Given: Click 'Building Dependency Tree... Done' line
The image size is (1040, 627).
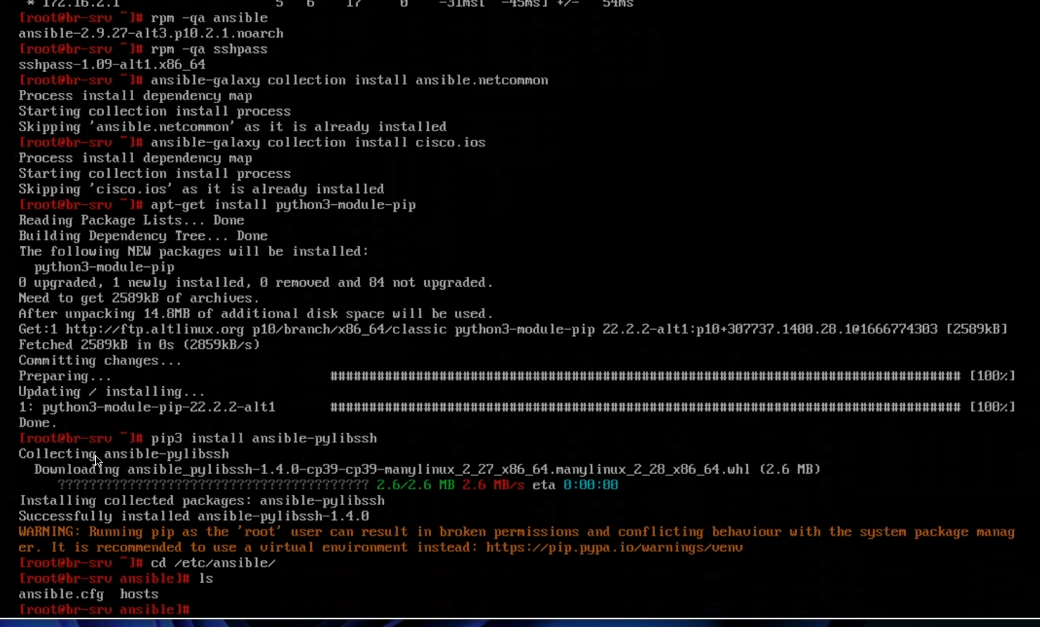Looking at the screenshot, I should [143, 236].
